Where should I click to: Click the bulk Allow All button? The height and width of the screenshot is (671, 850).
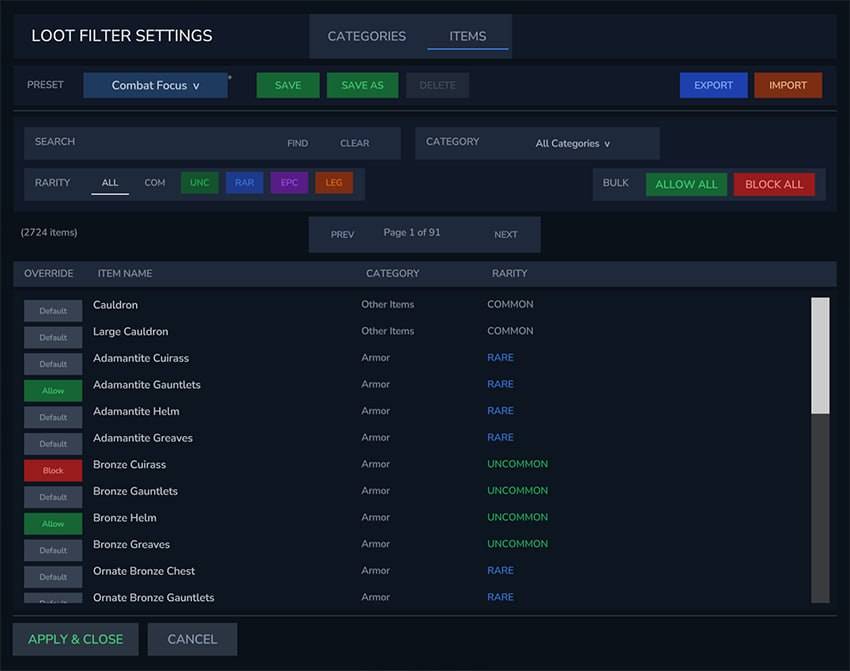coord(686,185)
